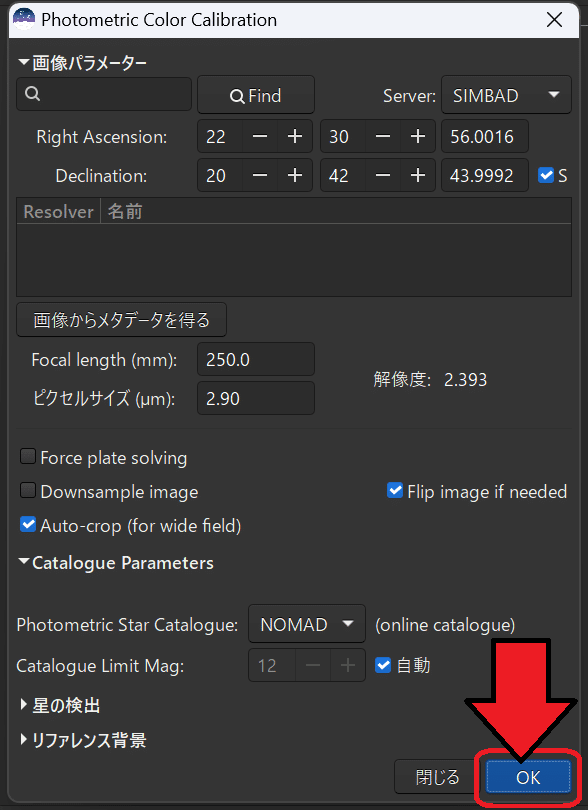The height and width of the screenshot is (810, 588).
Task: Disable Auto-crop for wide field
Action: (27, 525)
